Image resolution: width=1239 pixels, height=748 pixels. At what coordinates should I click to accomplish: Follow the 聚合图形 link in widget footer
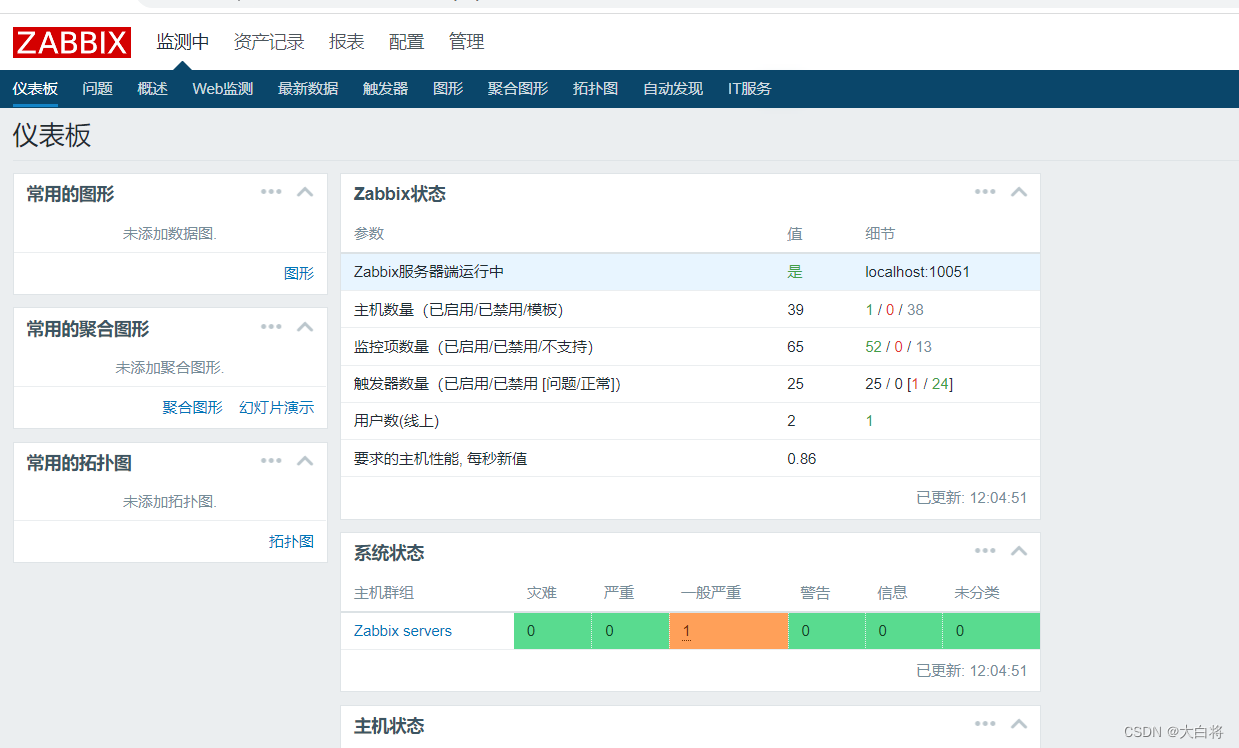click(x=193, y=407)
